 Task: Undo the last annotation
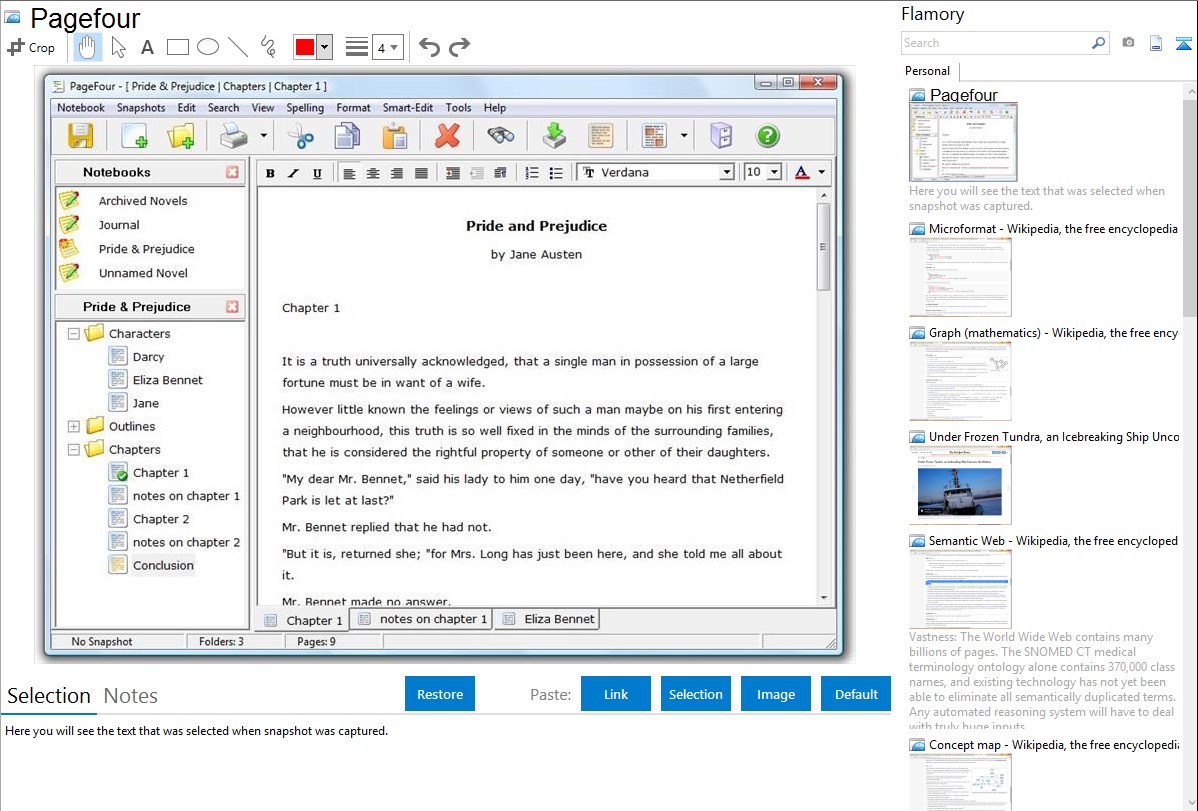[x=429, y=47]
